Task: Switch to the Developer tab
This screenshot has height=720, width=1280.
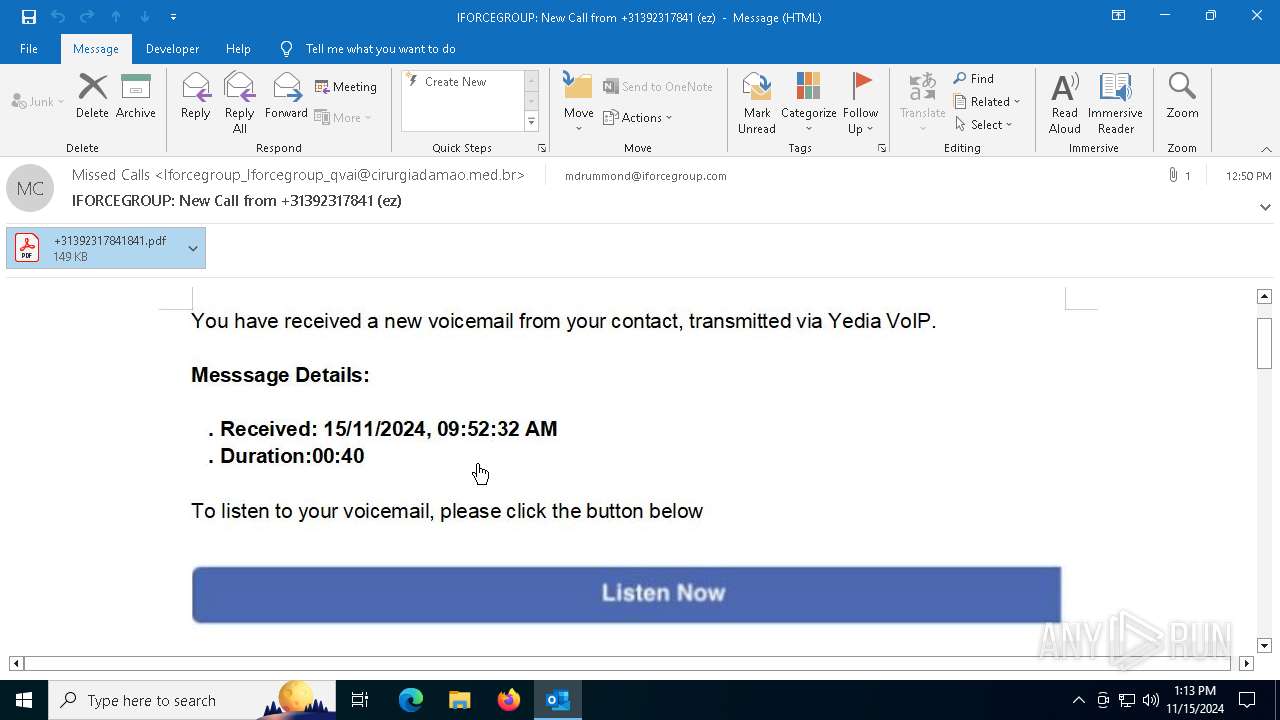Action: pos(172,49)
